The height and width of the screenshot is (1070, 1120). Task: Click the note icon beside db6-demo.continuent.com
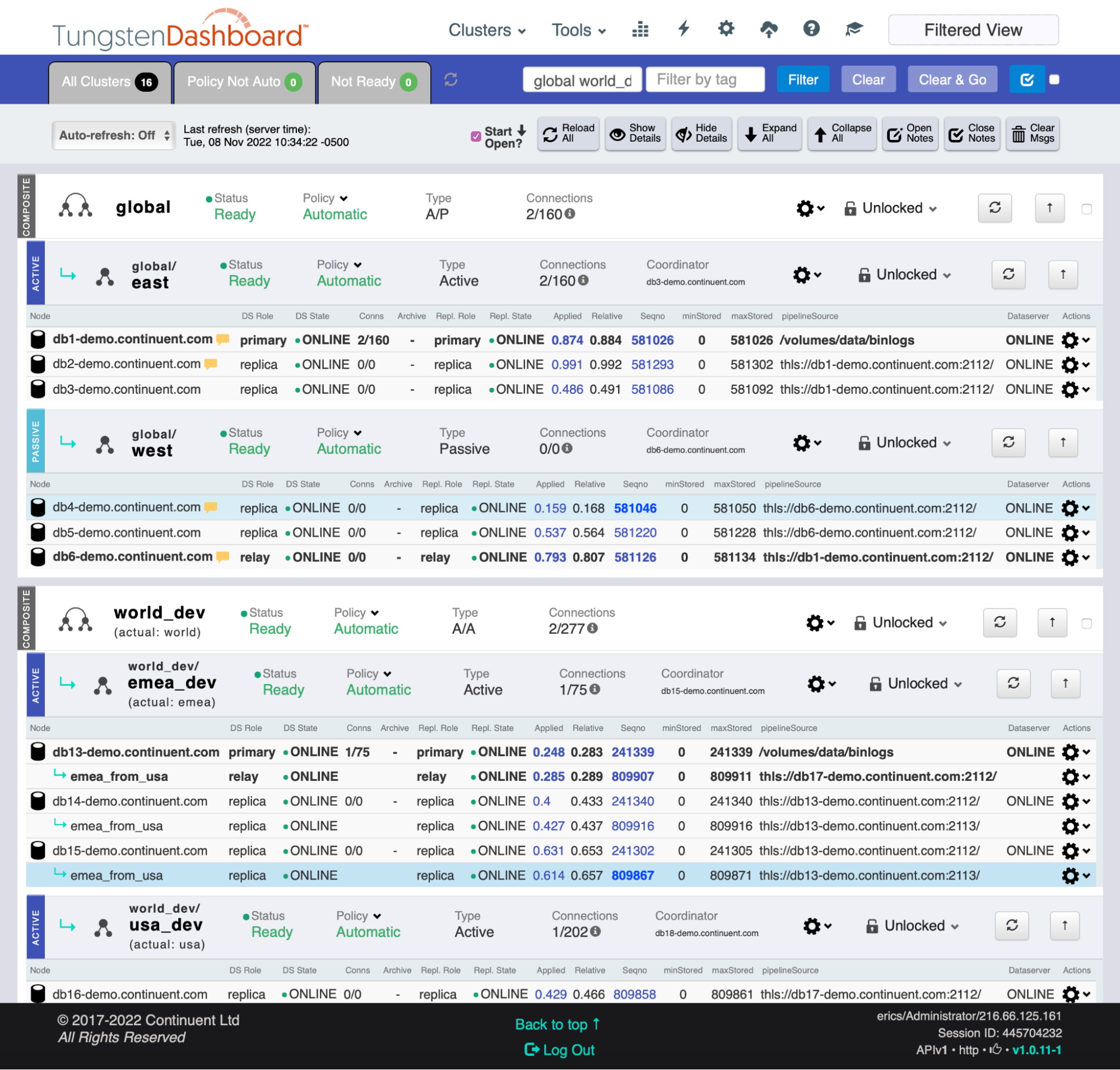click(222, 557)
